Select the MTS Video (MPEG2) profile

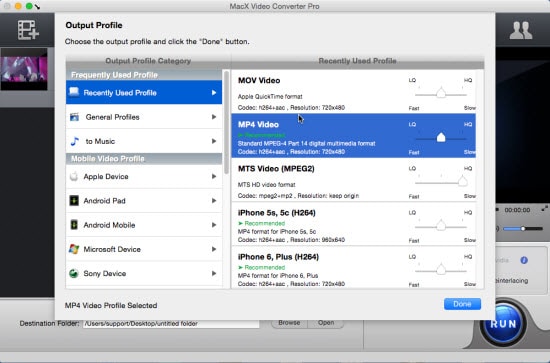354,180
